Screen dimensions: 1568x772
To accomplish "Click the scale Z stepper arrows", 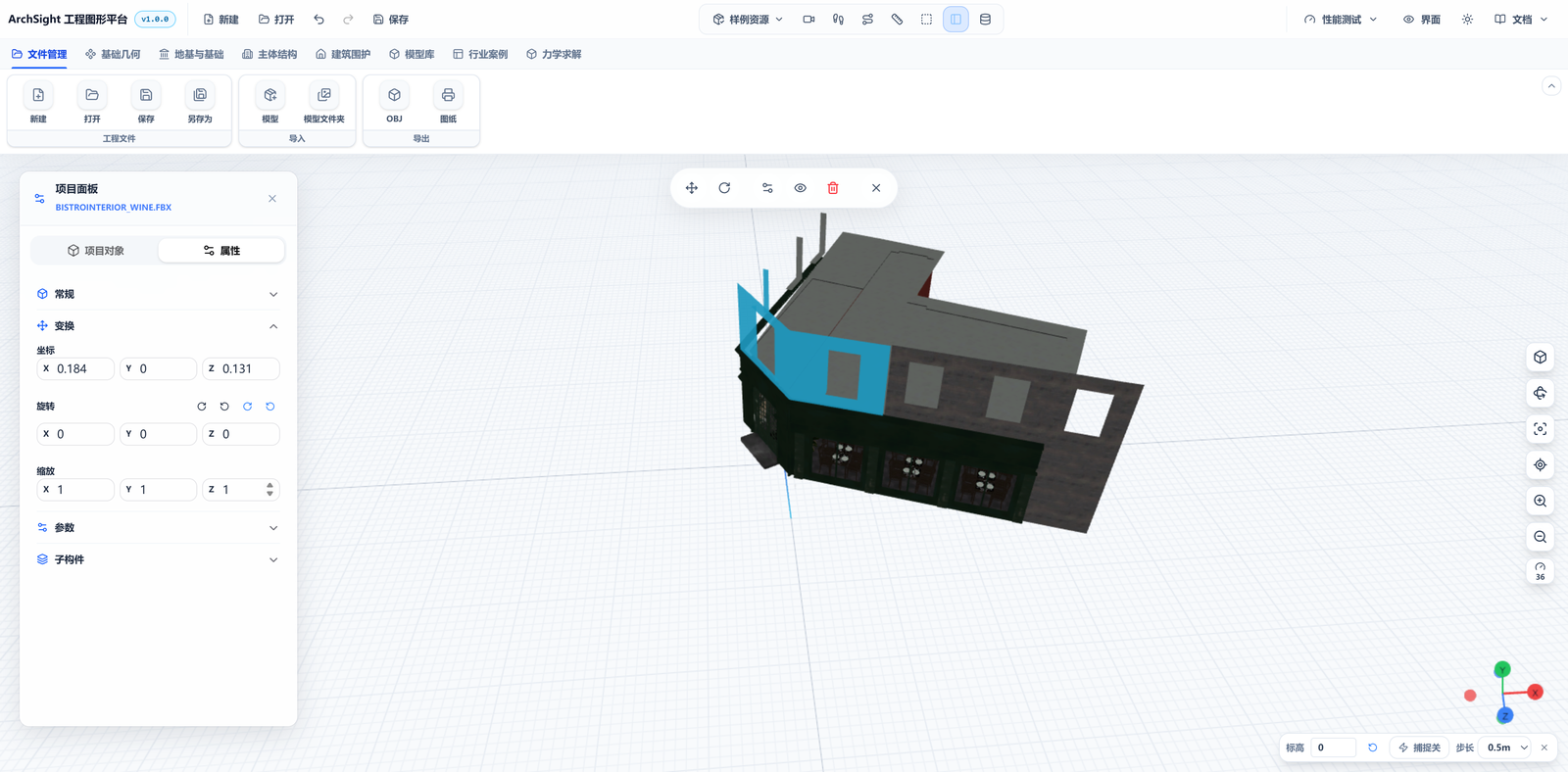I will (x=269, y=490).
